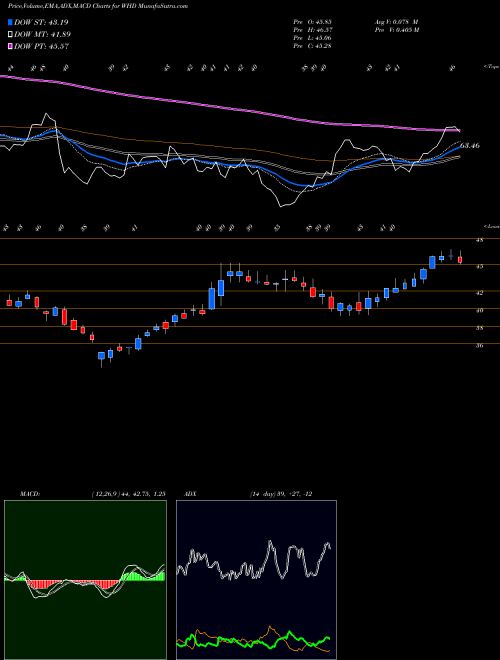Click the 'Pre V: 0.405 M' volume text

[396, 30]
